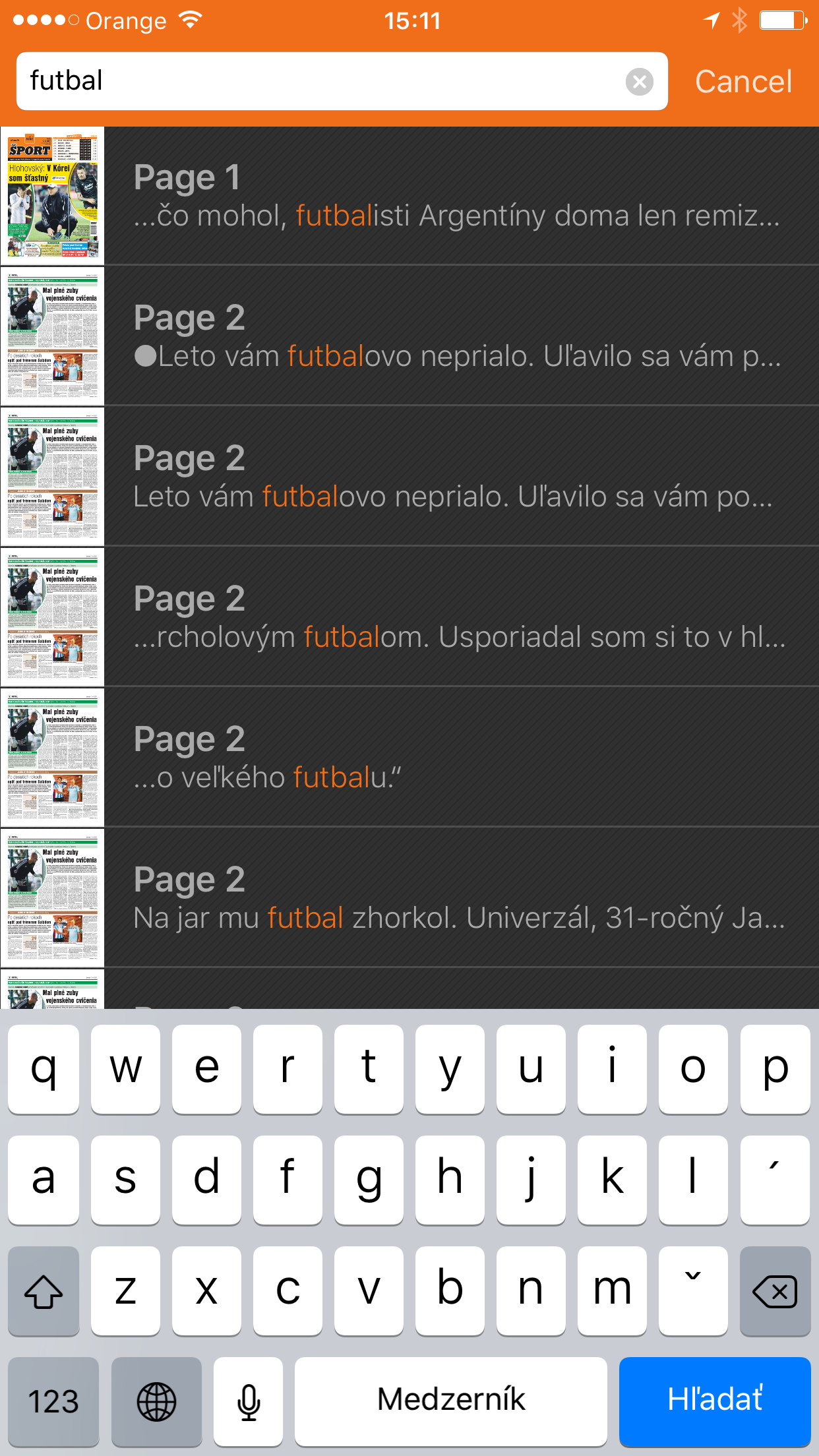The width and height of the screenshot is (819, 1456).
Task: Tap the q key
Action: coord(44,1069)
